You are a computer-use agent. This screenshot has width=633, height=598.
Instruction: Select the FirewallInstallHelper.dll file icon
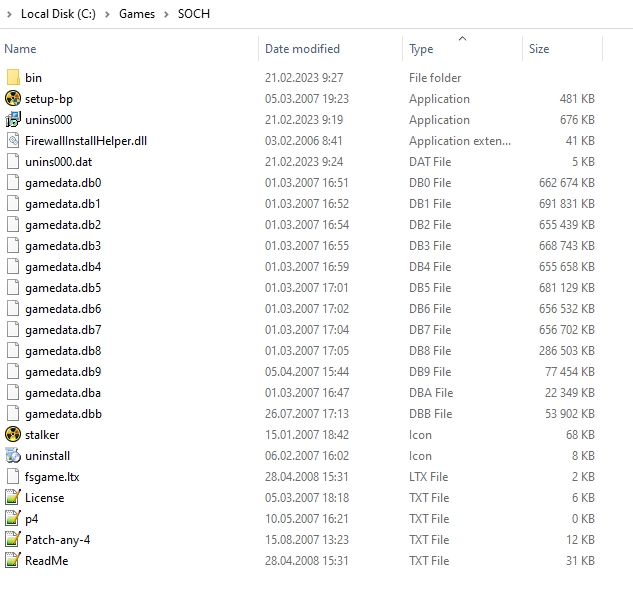13,140
